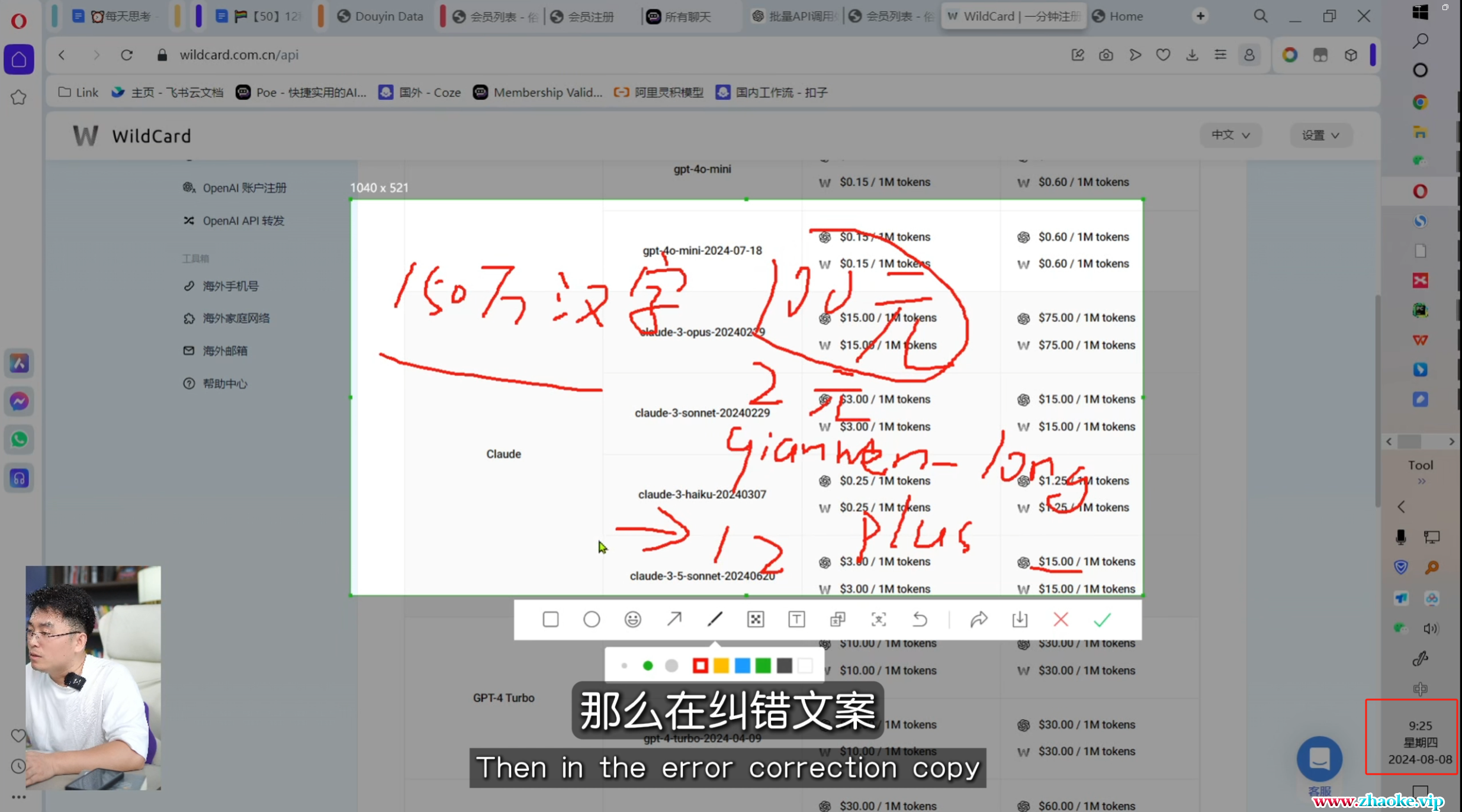The width and height of the screenshot is (1462, 812).
Task: Undo the last annotation stroke
Action: (920, 619)
